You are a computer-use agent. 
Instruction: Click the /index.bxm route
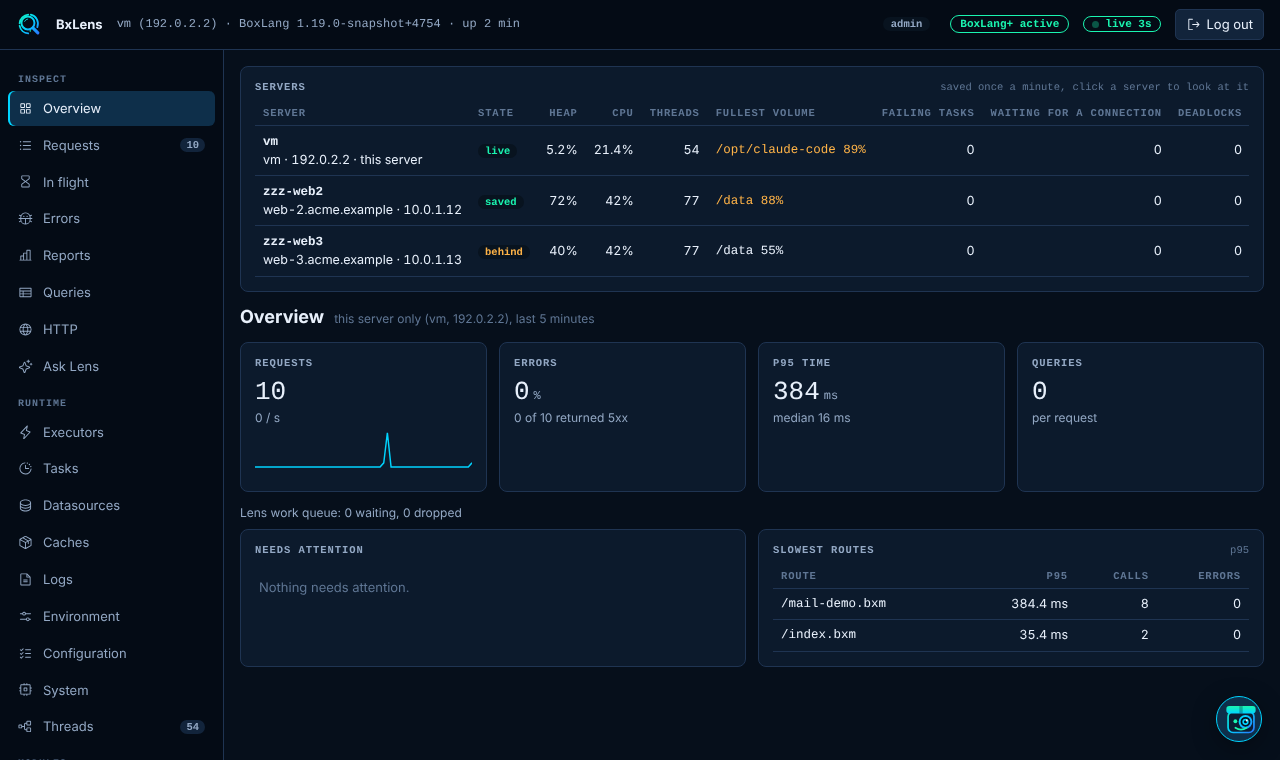coord(818,634)
